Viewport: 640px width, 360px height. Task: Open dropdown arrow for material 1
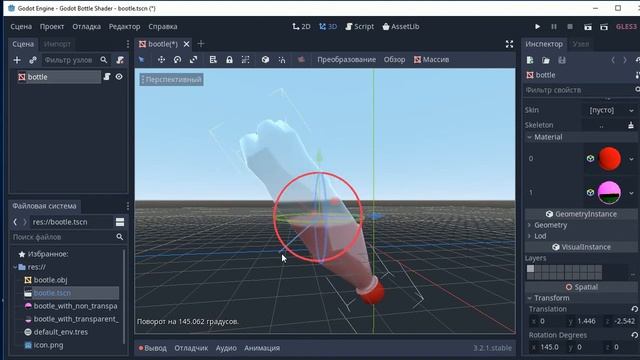631,193
